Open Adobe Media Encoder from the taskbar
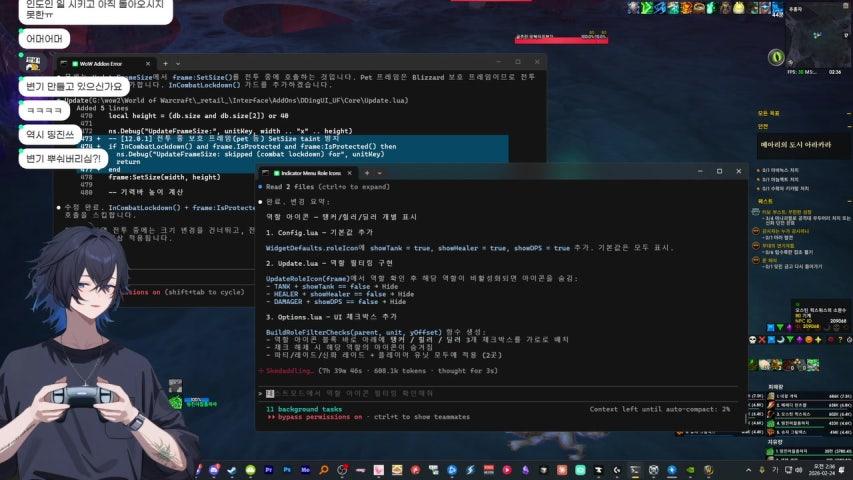 [305, 470]
